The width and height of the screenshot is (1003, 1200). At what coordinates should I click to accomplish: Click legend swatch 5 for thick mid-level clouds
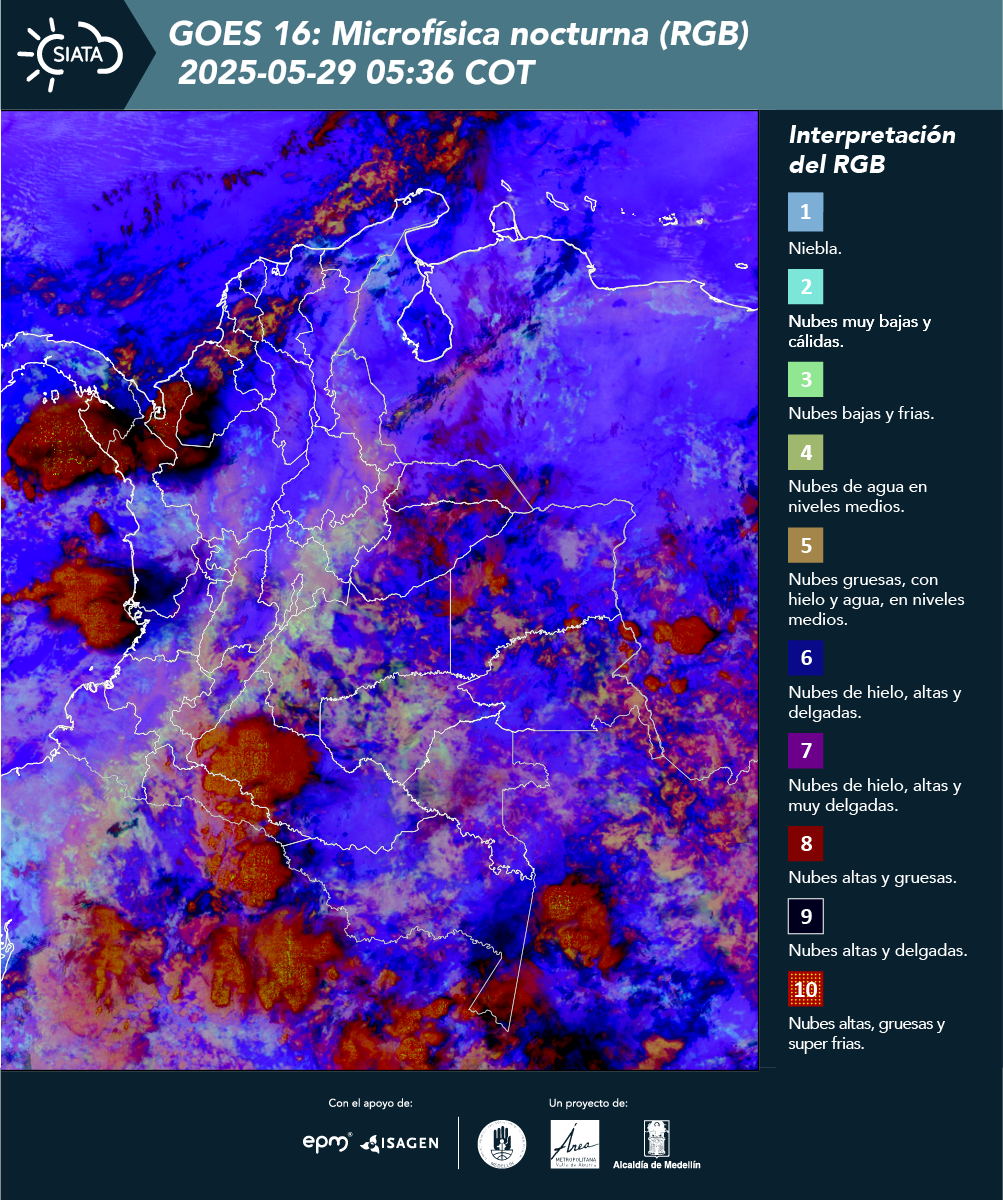(x=806, y=546)
